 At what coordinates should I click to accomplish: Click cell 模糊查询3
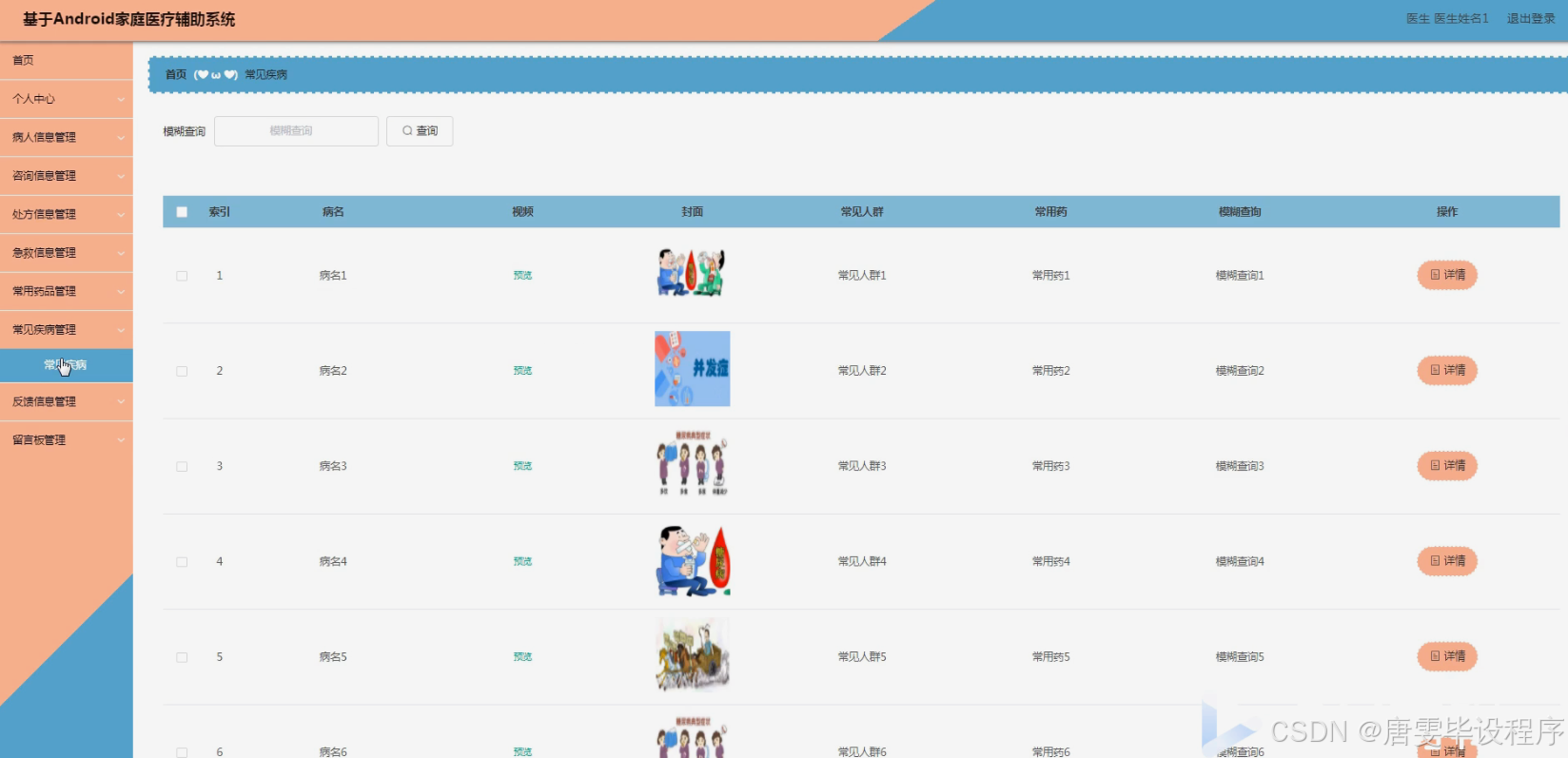[x=1240, y=466]
